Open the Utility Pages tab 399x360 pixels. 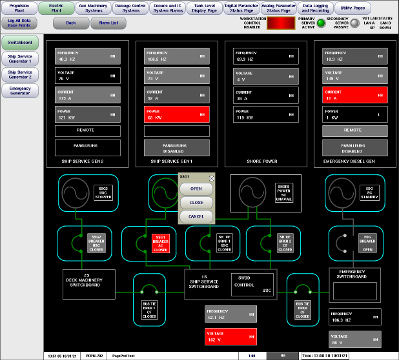[352, 8]
